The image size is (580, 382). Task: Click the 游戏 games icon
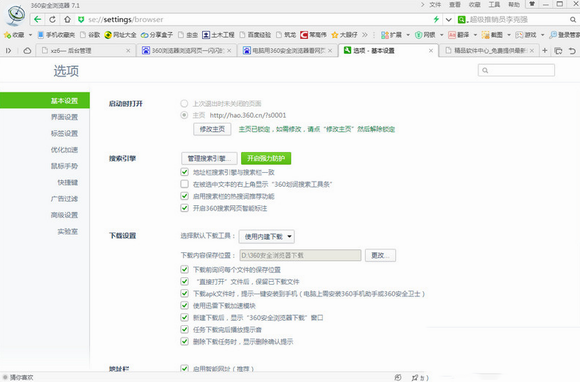click(x=526, y=35)
